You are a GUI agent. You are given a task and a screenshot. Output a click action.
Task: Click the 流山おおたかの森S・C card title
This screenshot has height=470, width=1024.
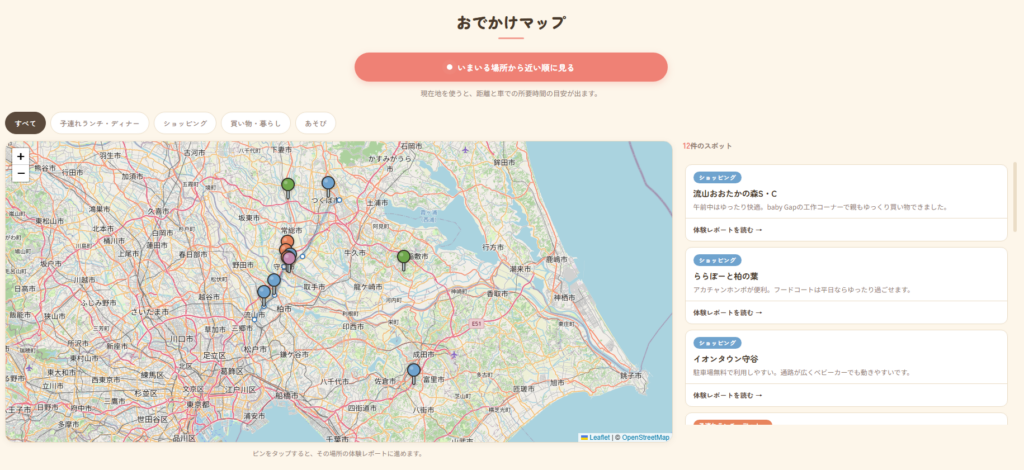(735, 194)
